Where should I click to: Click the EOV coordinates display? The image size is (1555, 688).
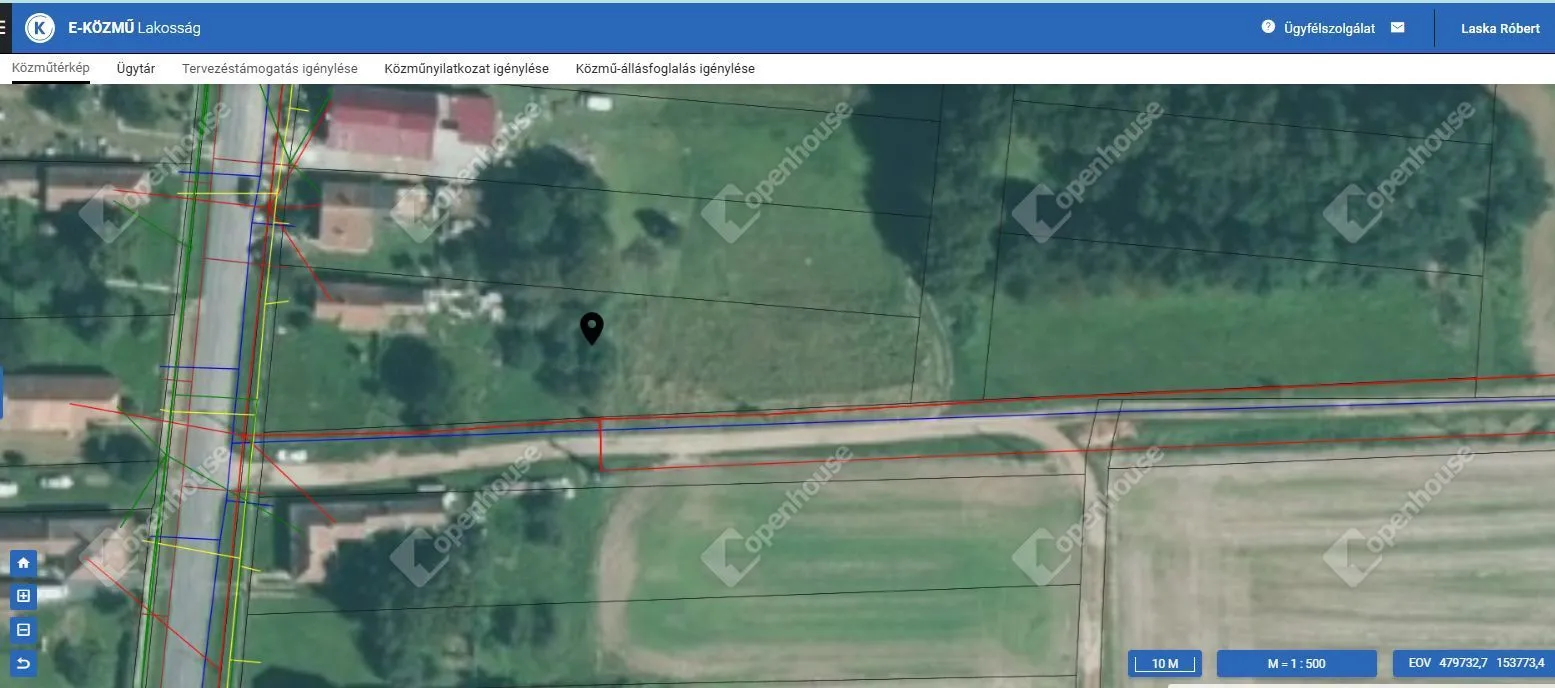(1474, 663)
